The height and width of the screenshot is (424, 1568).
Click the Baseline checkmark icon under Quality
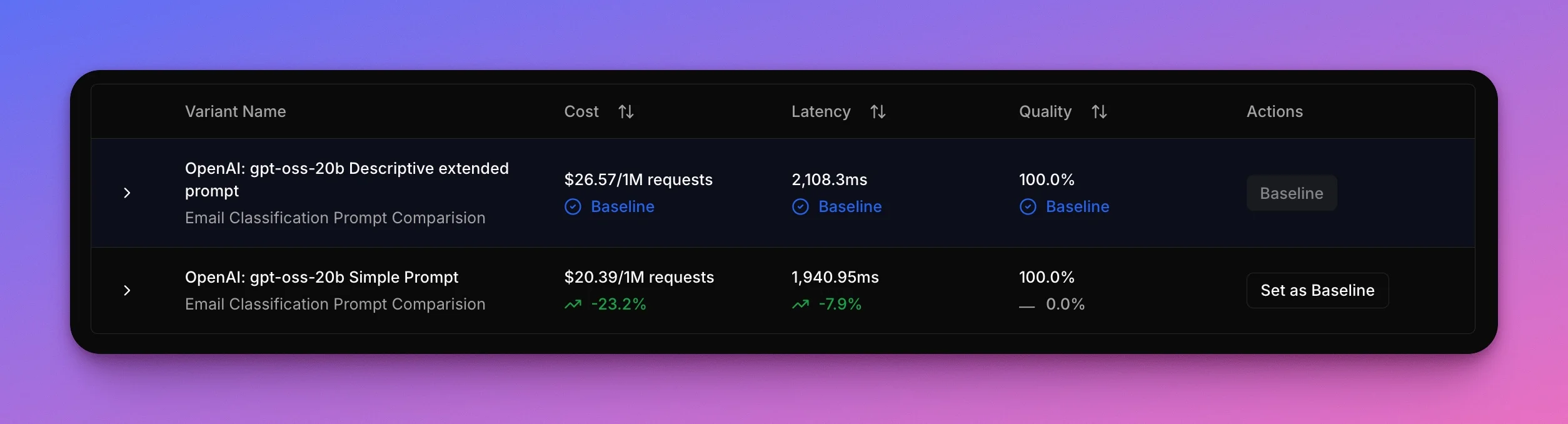pos(1028,207)
